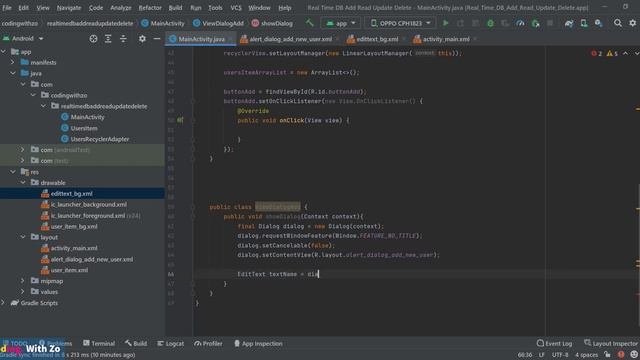Expand the manifests folder
The height and width of the screenshot is (360, 640).
click(x=13, y=62)
